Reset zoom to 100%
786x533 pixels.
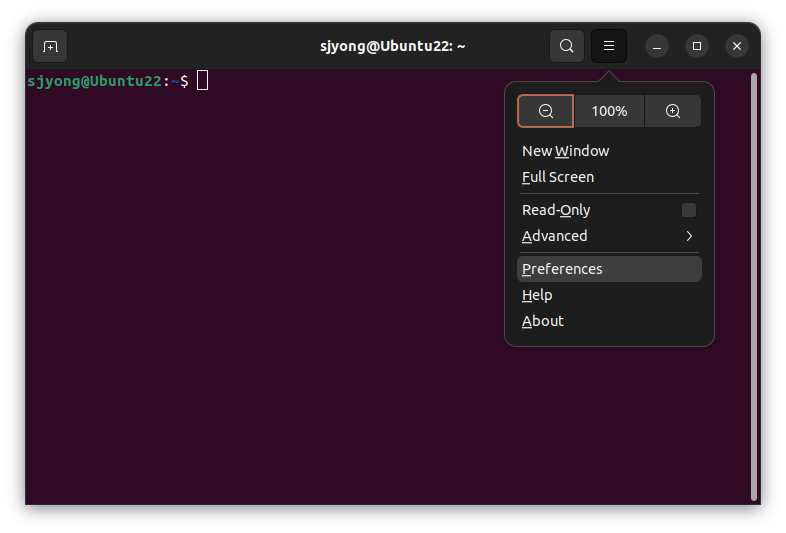tap(609, 111)
